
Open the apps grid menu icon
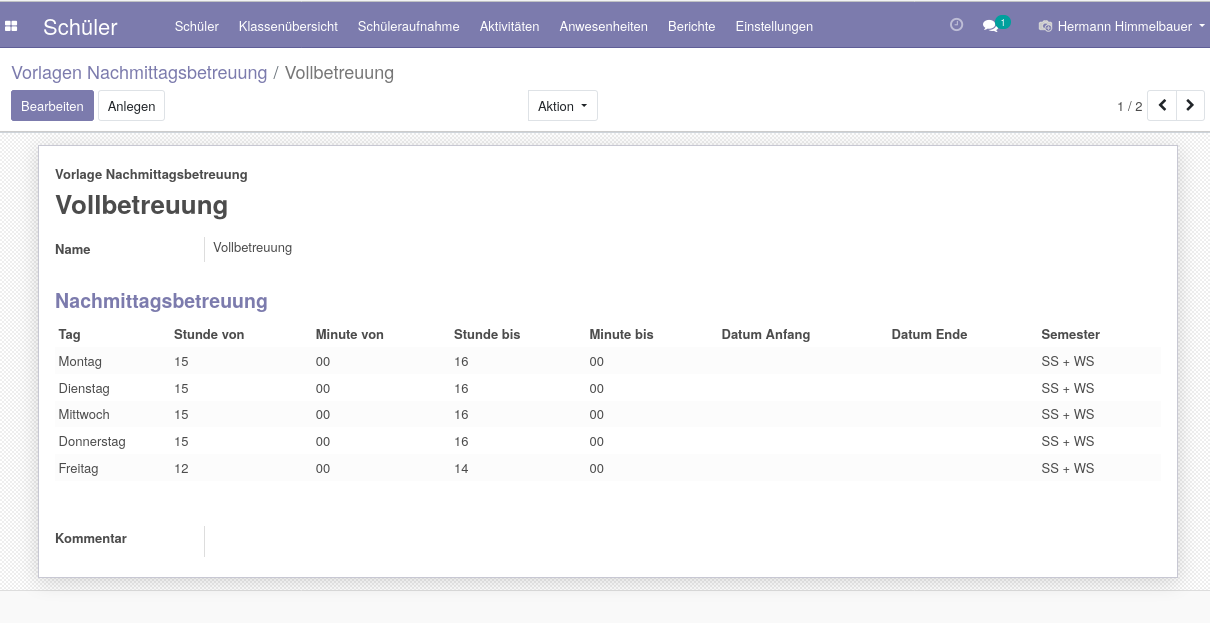[11, 26]
